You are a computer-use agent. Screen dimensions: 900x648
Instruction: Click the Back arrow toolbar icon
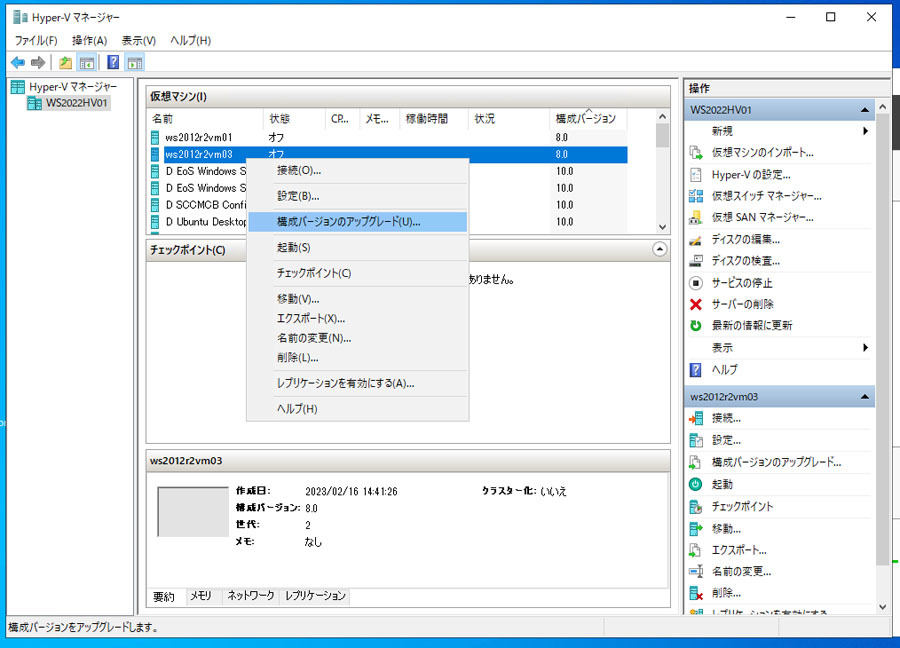(x=18, y=62)
